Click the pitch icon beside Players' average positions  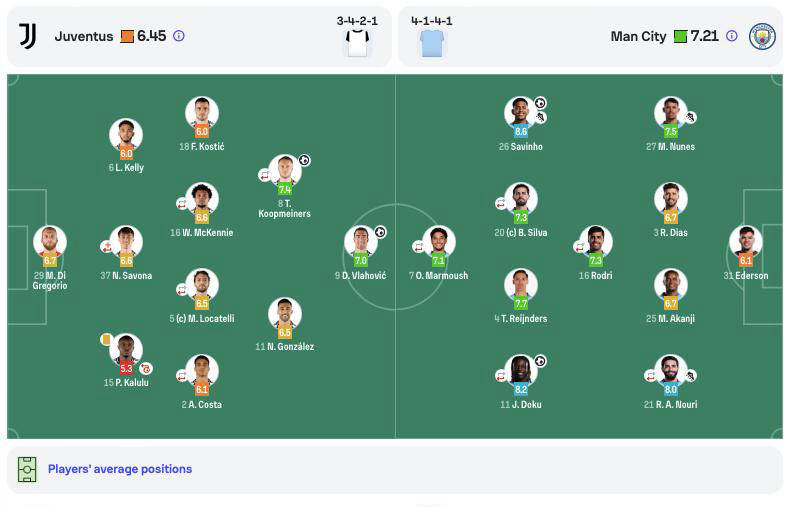[x=27, y=469]
